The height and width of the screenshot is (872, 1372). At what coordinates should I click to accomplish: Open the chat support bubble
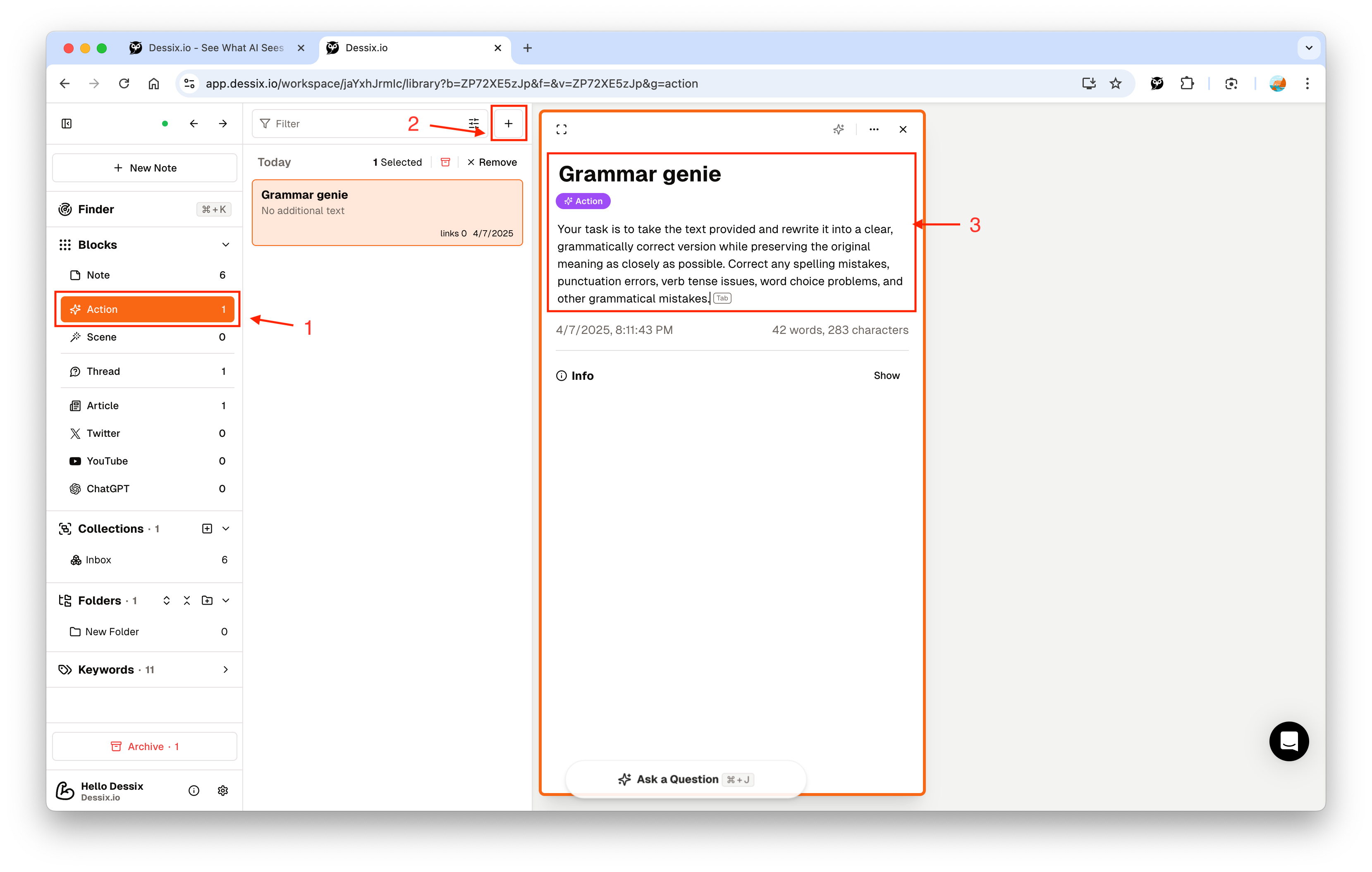(x=1288, y=741)
